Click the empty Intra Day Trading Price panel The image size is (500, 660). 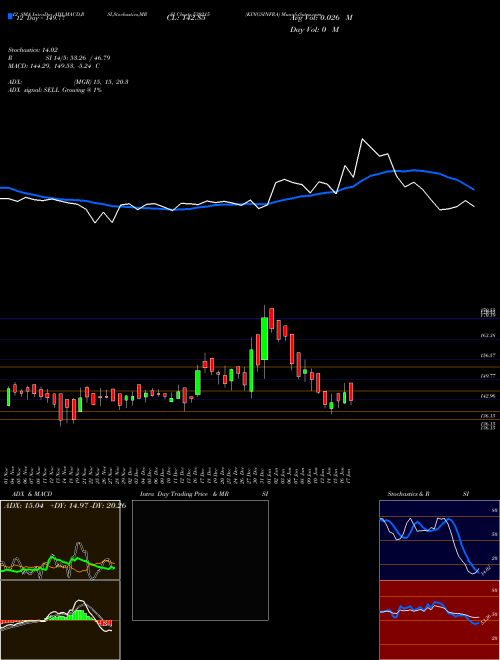pyautogui.click(x=200, y=560)
